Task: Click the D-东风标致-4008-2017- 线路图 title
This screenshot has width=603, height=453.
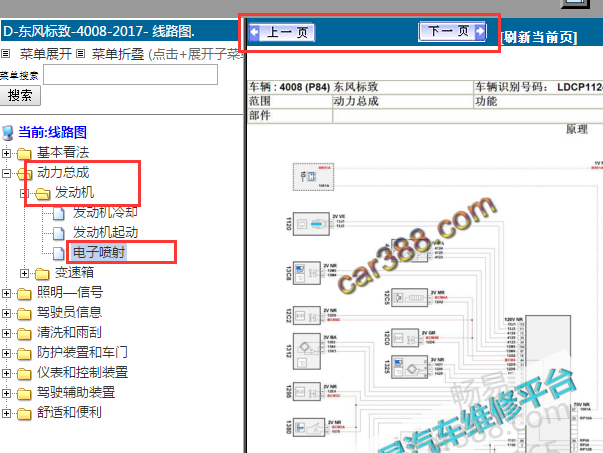Action: 99,31
